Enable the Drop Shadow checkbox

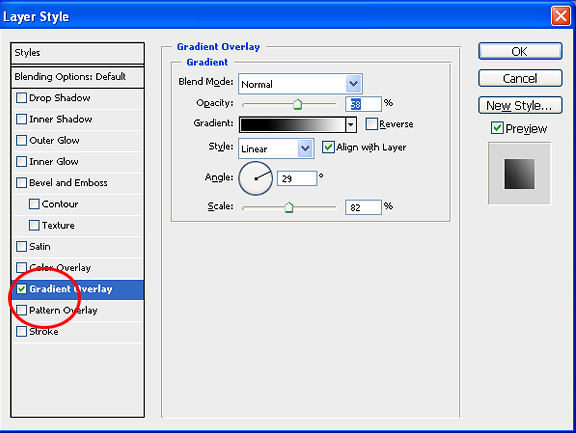[21, 98]
